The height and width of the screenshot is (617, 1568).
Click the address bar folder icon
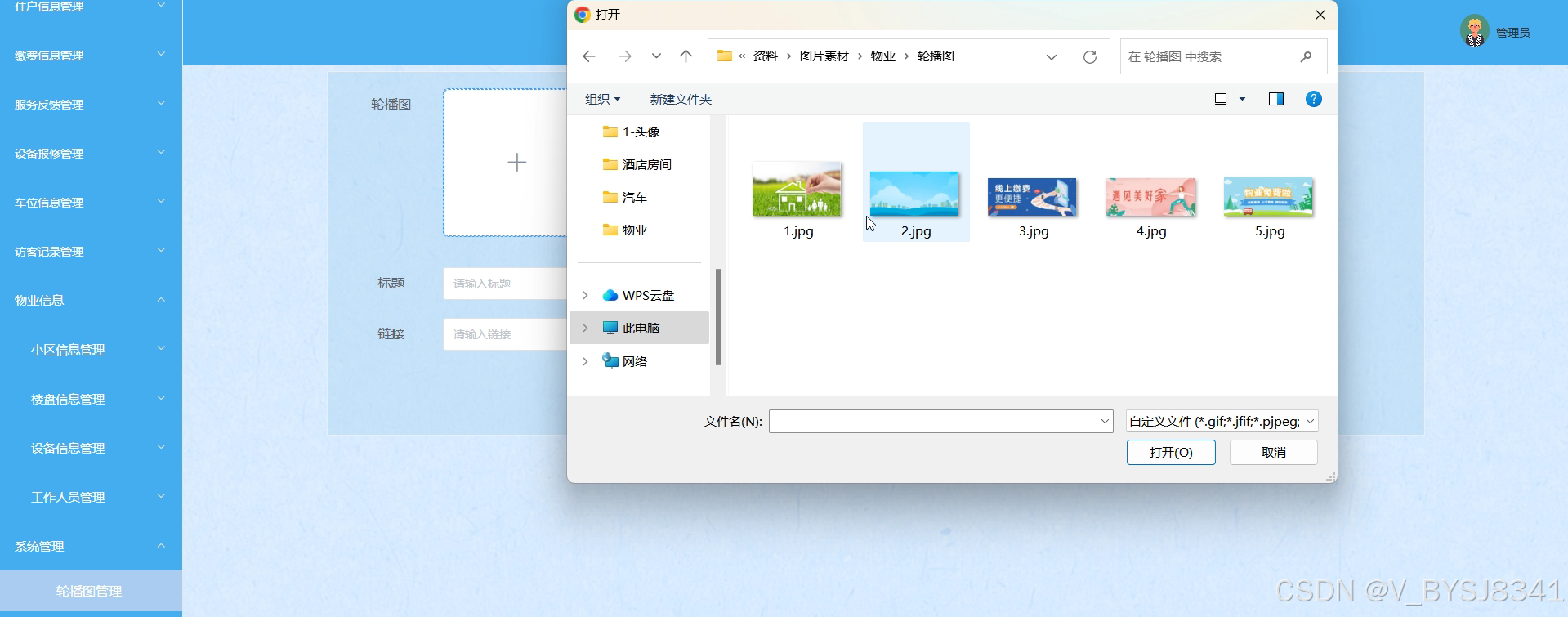click(x=724, y=56)
